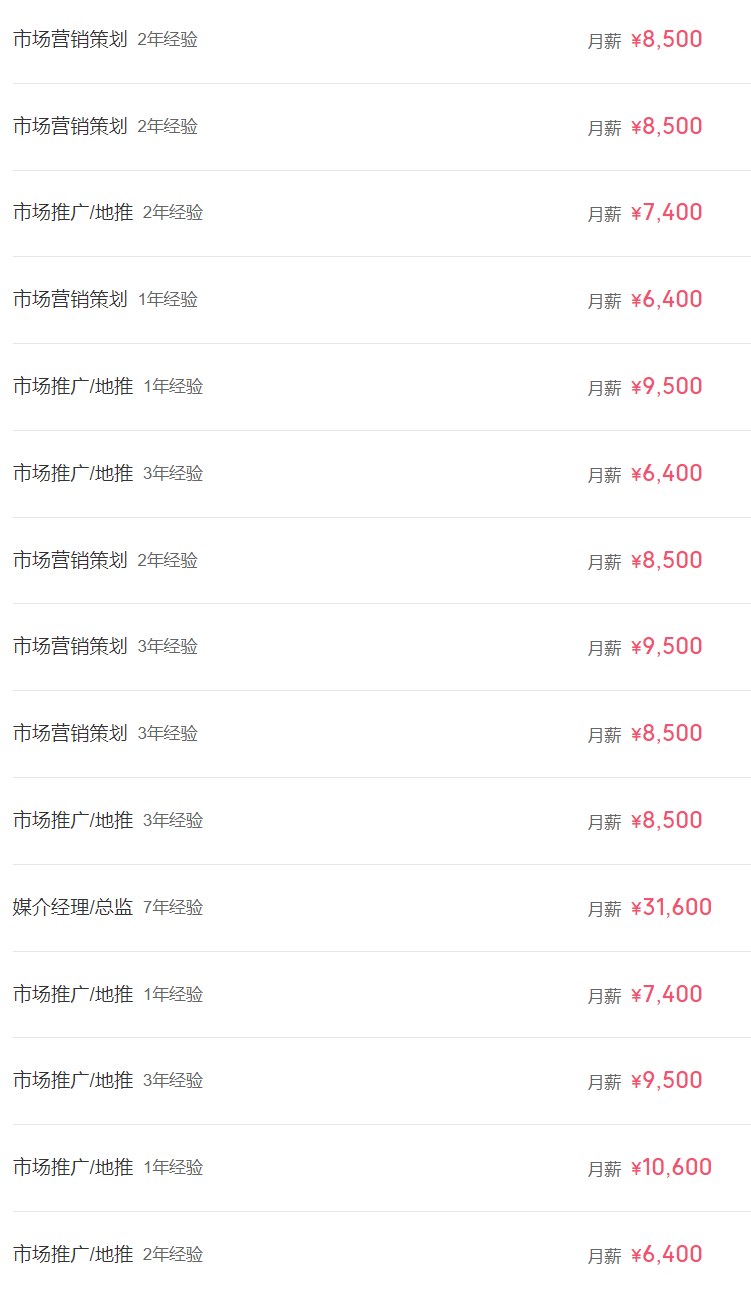The width and height of the screenshot is (751, 1291).
Task: Click the ¥10,600 monthly salary figure
Action: [671, 1168]
